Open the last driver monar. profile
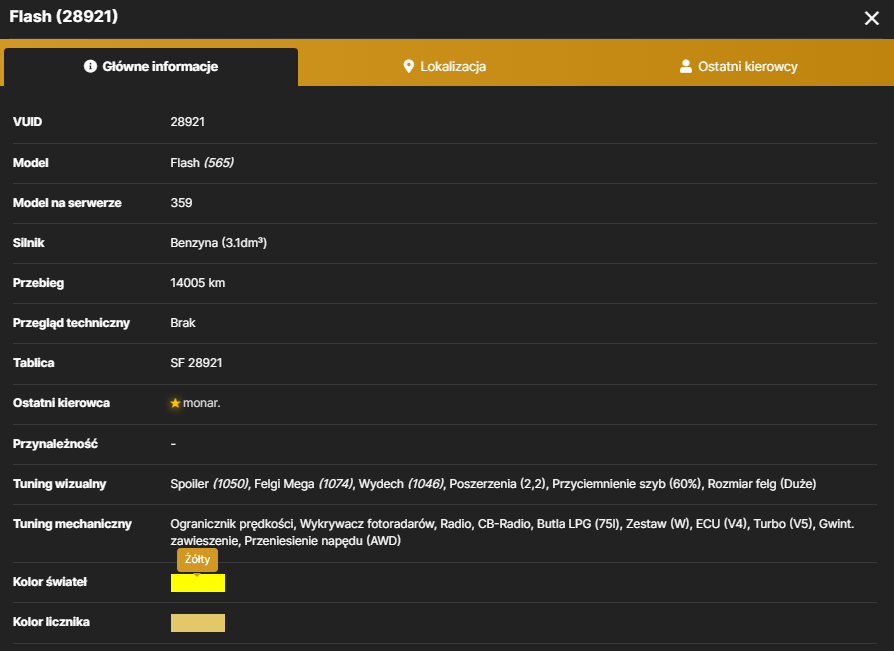This screenshot has height=651, width=894. 201,403
